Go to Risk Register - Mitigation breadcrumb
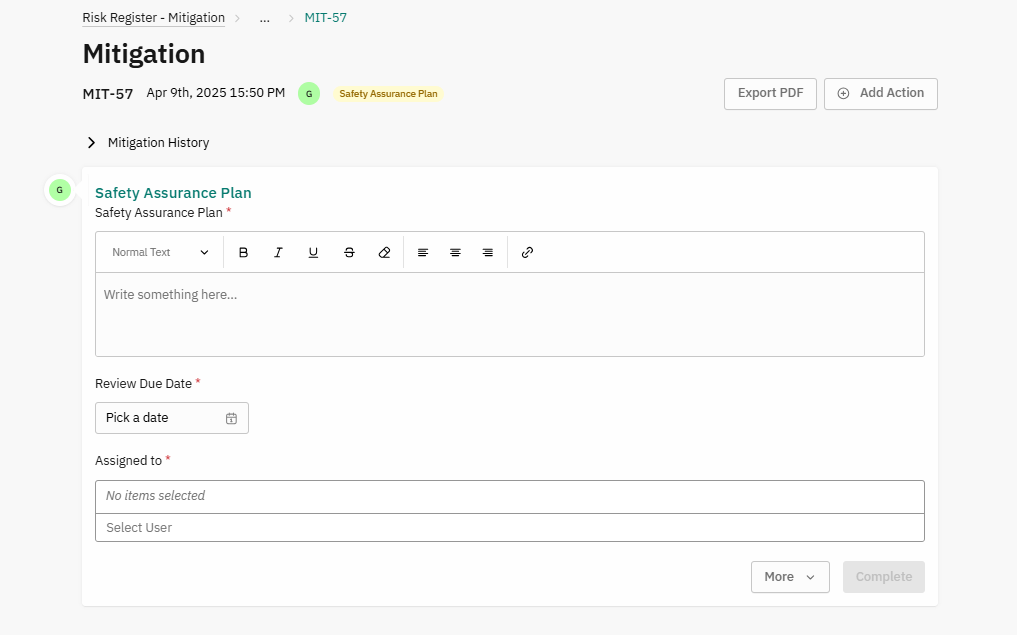 pos(154,18)
